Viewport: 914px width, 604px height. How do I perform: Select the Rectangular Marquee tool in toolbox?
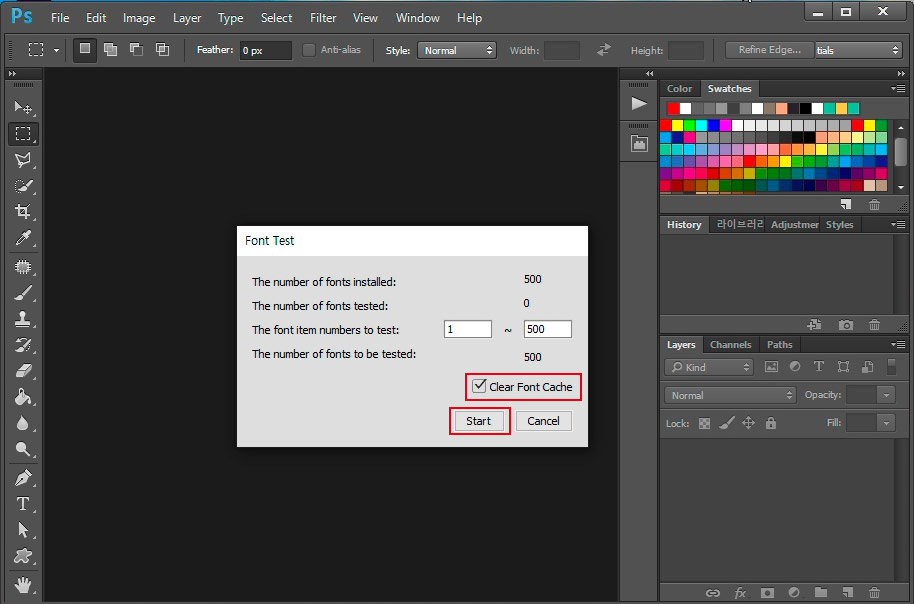point(23,134)
